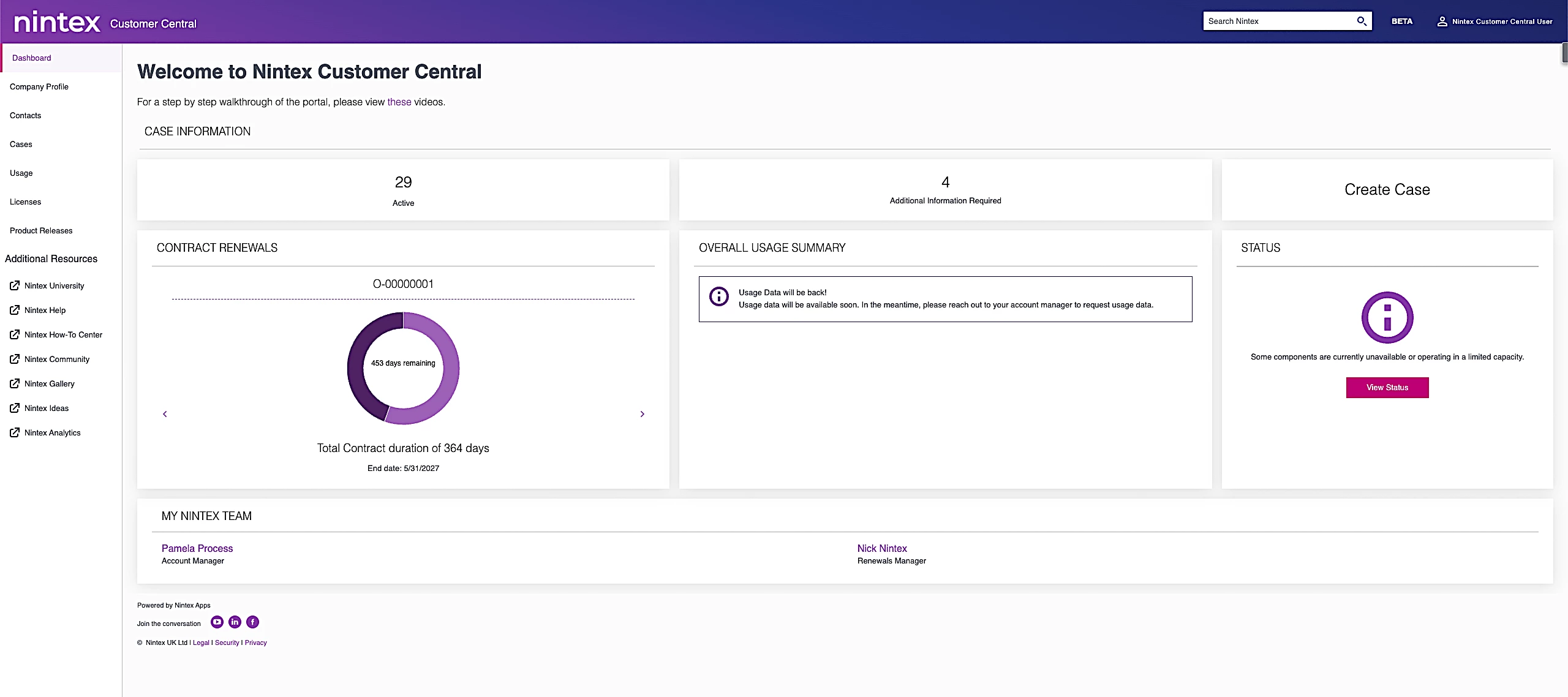The width and height of the screenshot is (1568, 697).
Task: Click the Create Case card
Action: [x=1387, y=190]
